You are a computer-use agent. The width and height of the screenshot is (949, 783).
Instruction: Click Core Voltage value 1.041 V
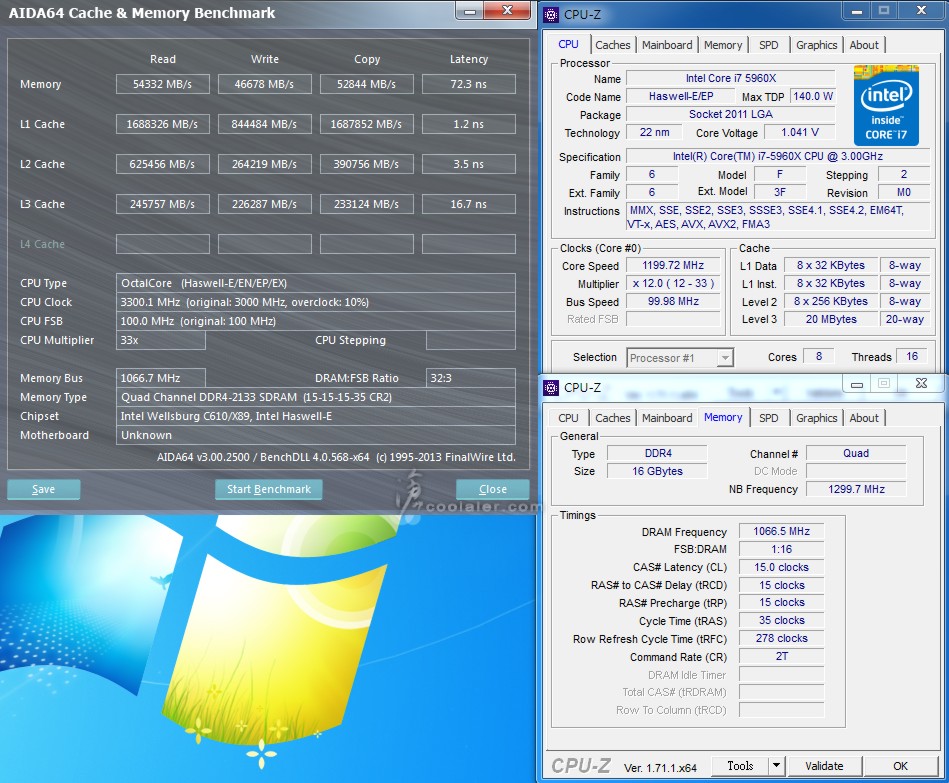click(800, 133)
